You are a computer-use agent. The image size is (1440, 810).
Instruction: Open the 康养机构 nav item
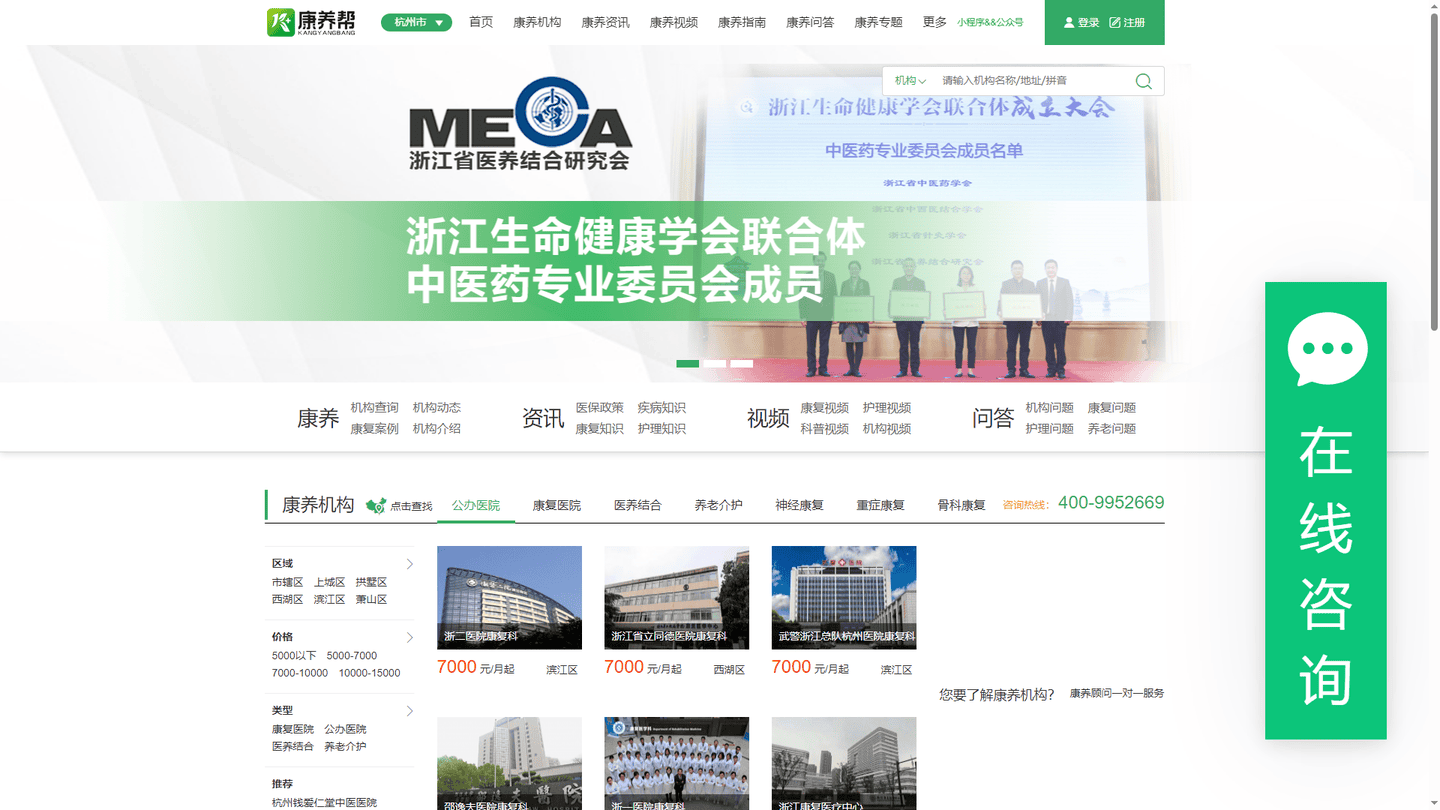537,22
